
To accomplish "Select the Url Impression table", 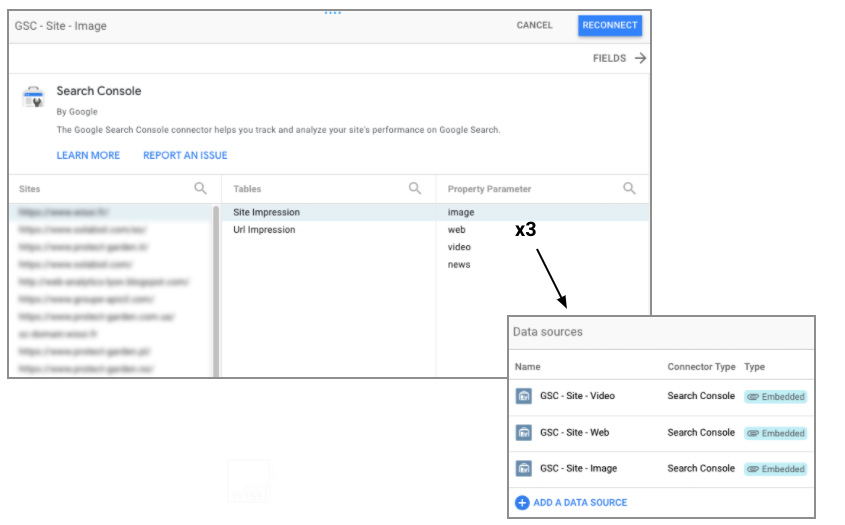I will [x=328, y=230].
